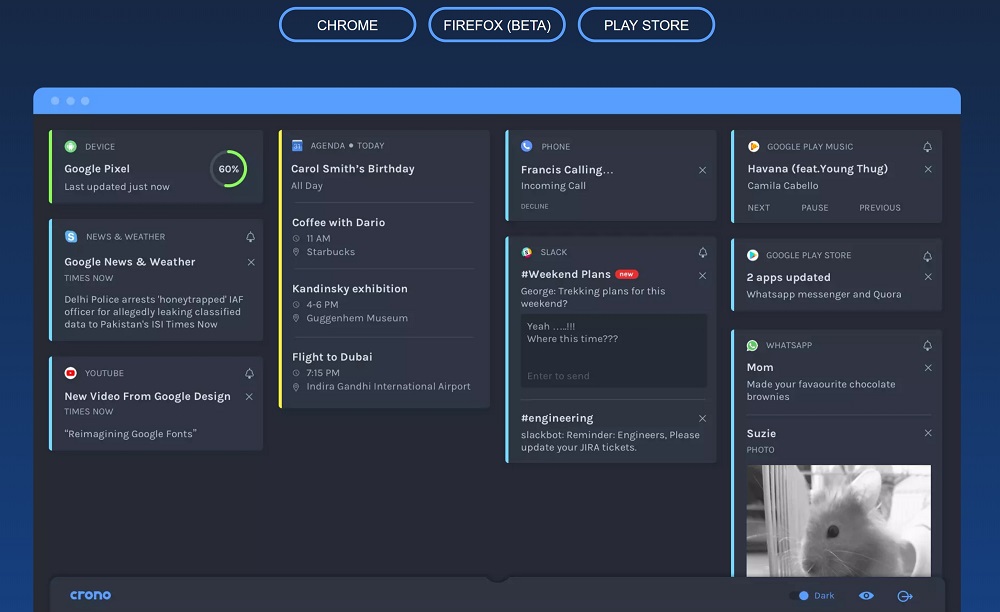Image resolution: width=1000 pixels, height=612 pixels.
Task: Click the Slack app icon
Action: tap(527, 252)
